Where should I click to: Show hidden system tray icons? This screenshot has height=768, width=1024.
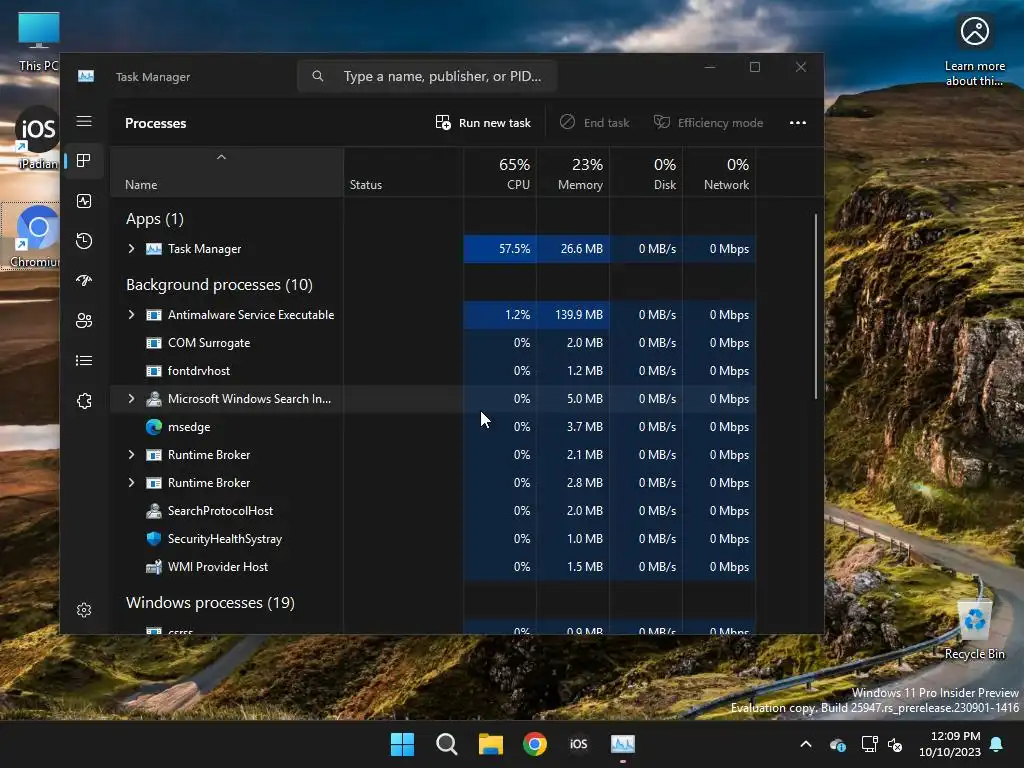click(806, 744)
